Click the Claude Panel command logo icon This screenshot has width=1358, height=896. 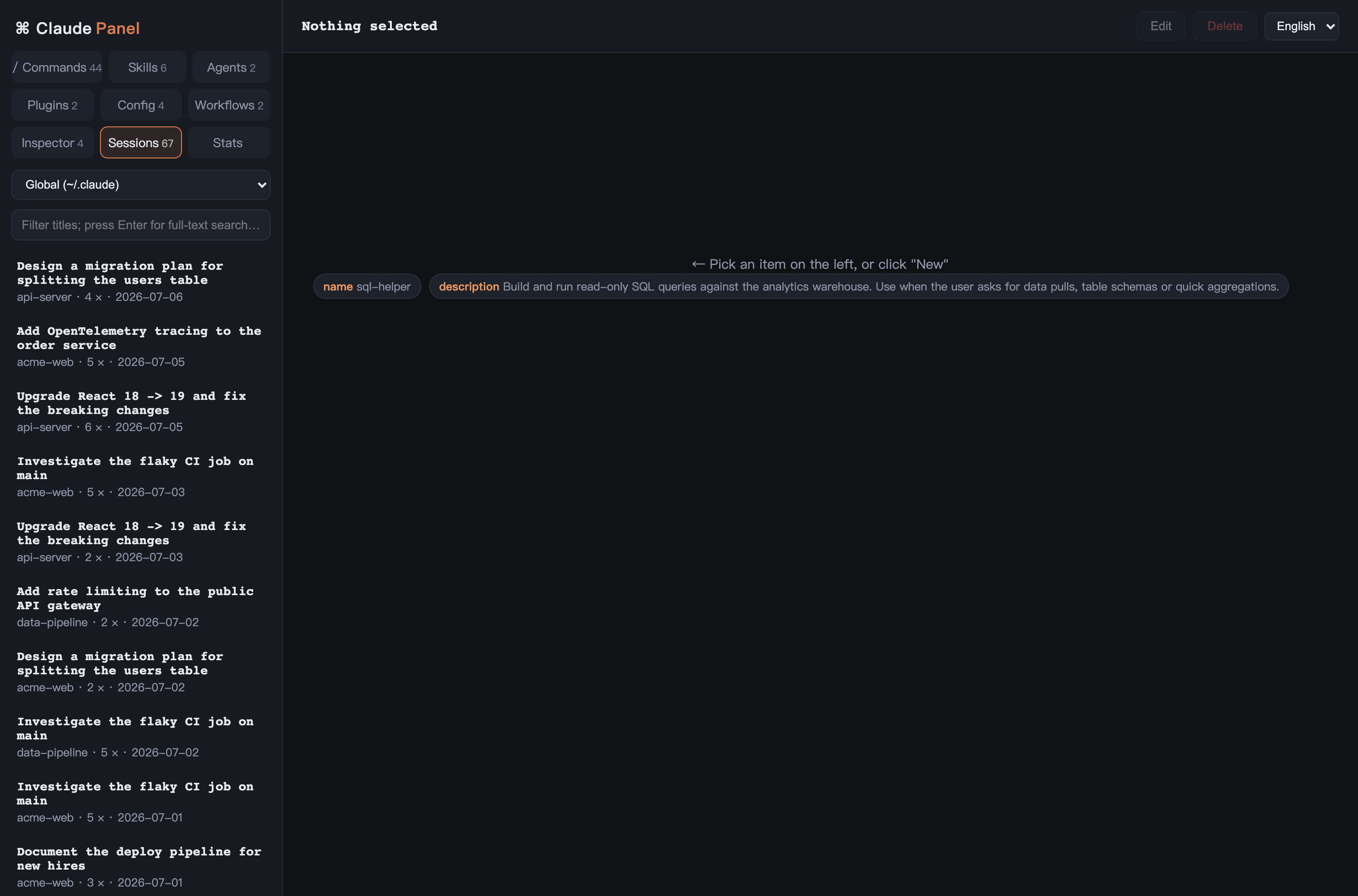(x=22, y=28)
